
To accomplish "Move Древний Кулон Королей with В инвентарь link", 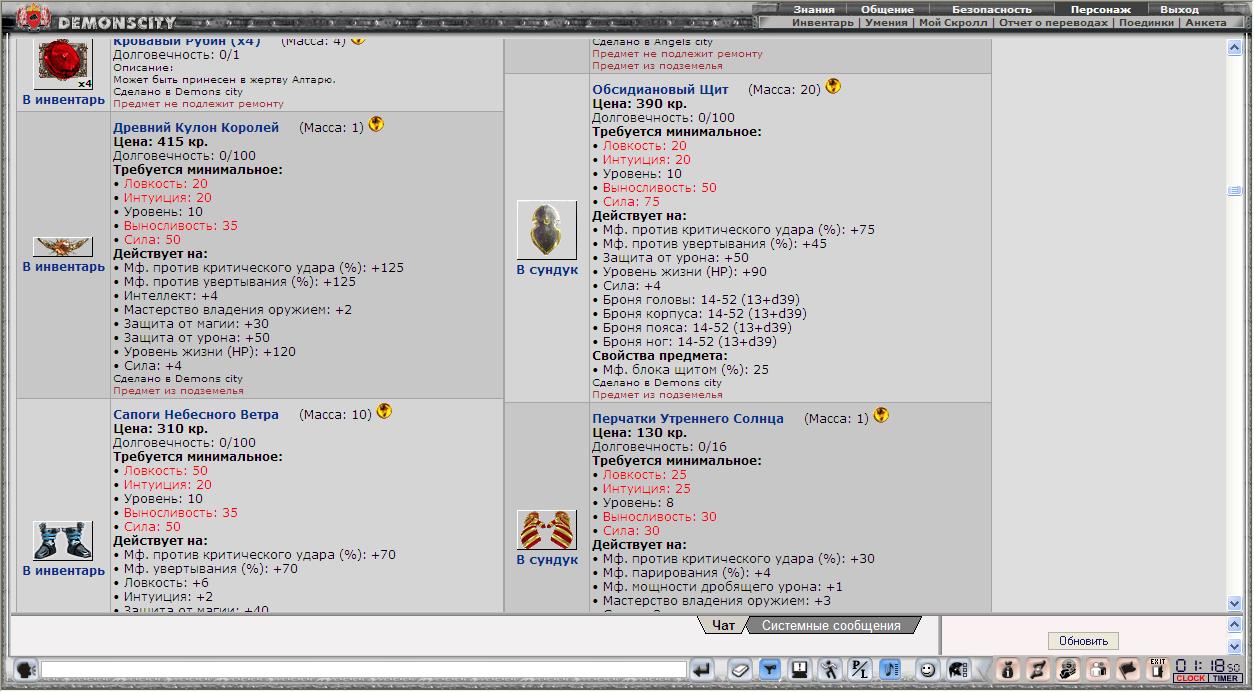I will 64,267.
